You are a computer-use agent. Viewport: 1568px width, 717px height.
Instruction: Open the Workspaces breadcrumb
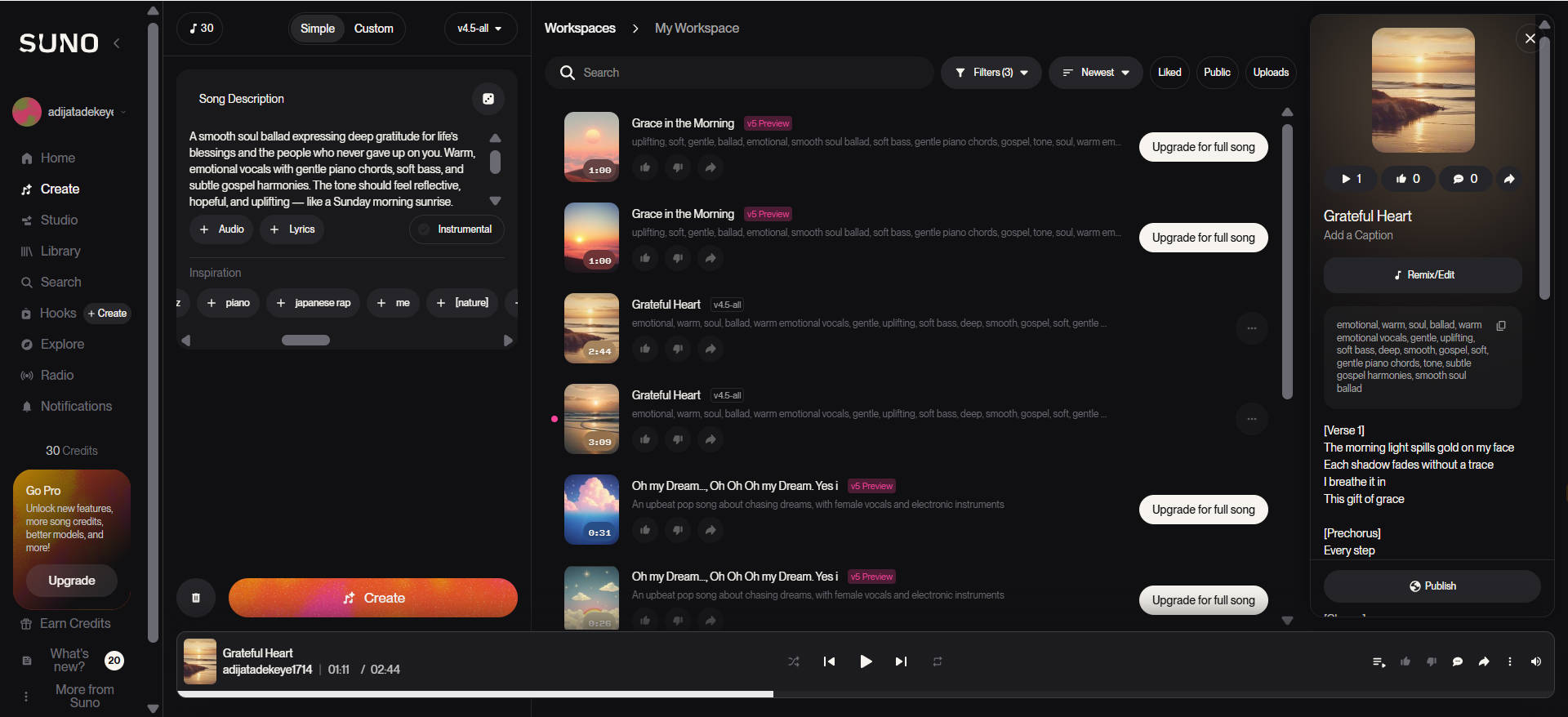(580, 29)
